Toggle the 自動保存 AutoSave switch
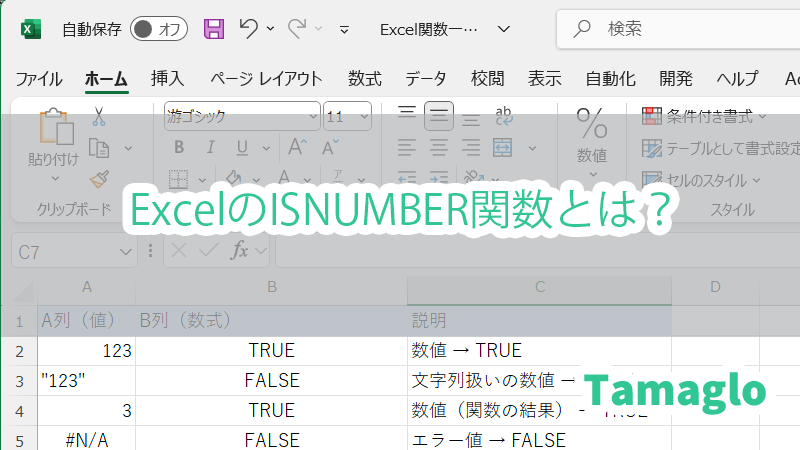The width and height of the screenshot is (800, 450). coord(159,29)
